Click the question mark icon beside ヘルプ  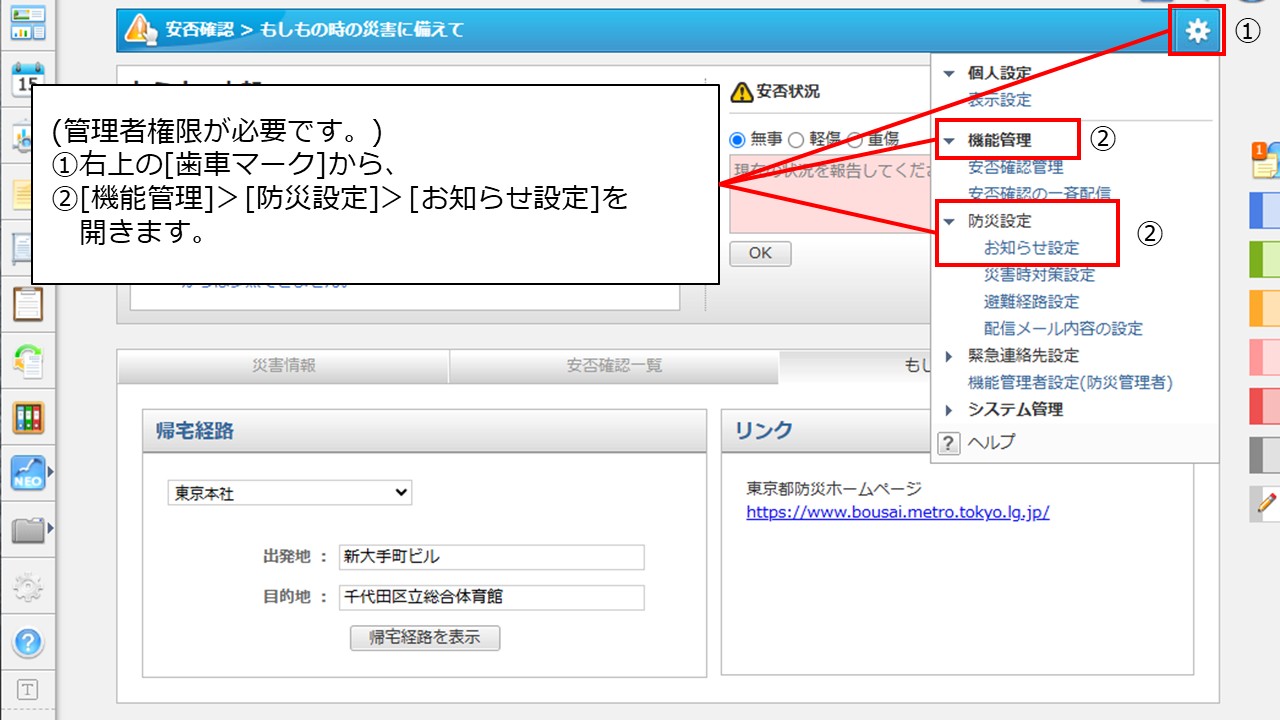[x=949, y=442]
